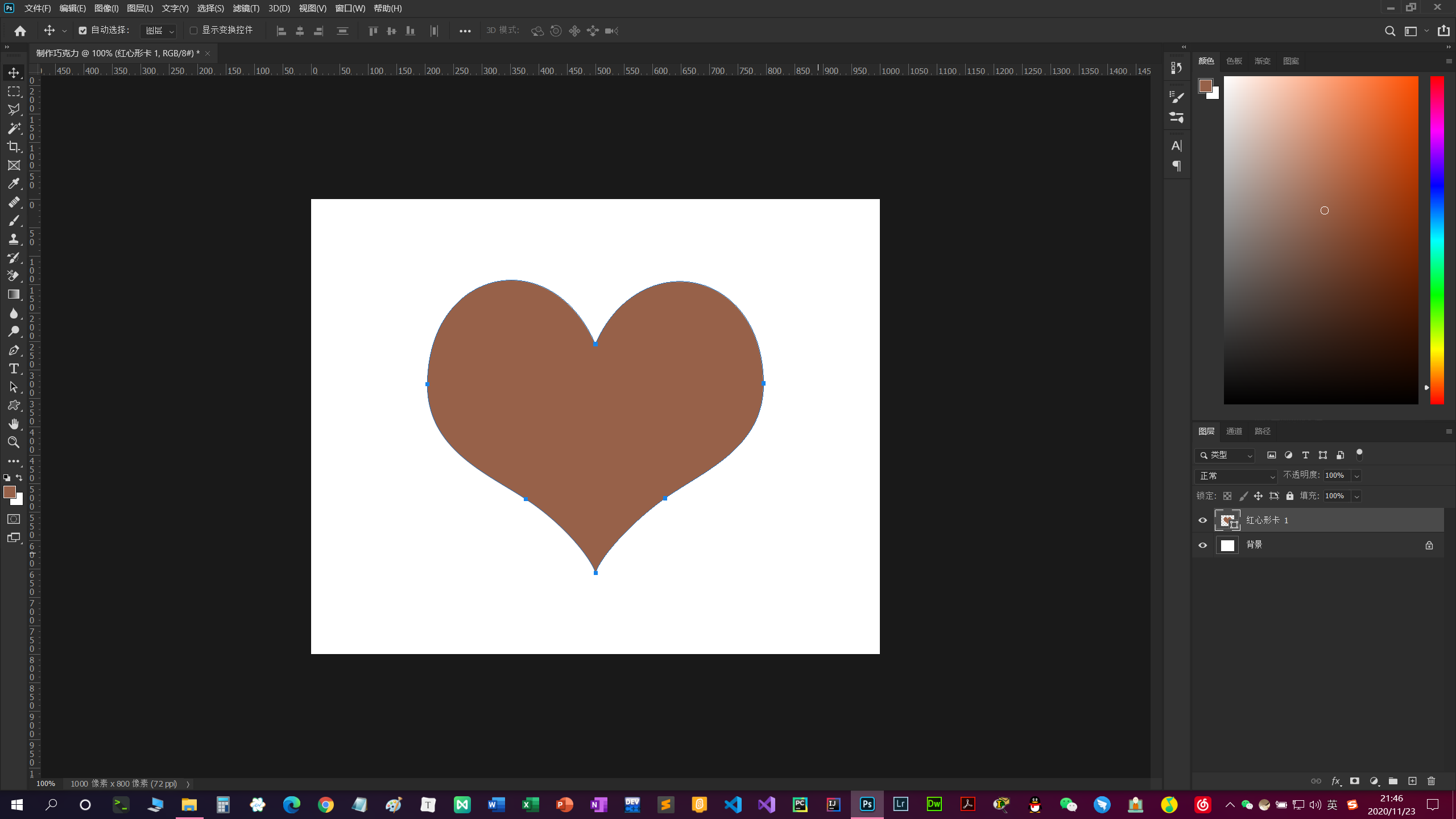The image size is (1456, 819).
Task: Click the delete layer trash icon
Action: pyautogui.click(x=1432, y=781)
